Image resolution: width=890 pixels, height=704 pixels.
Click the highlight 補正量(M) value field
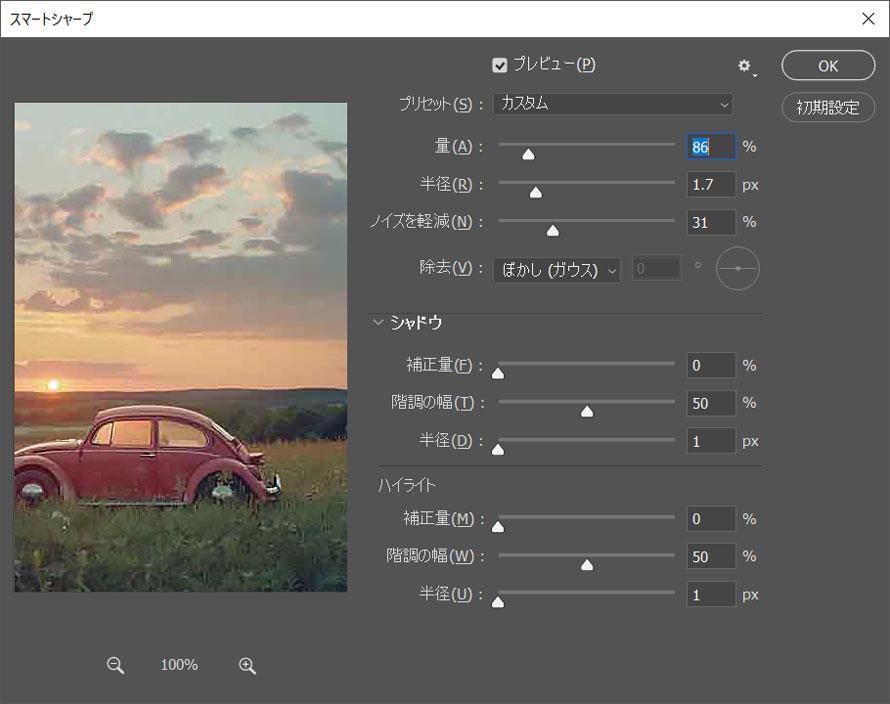click(711, 519)
